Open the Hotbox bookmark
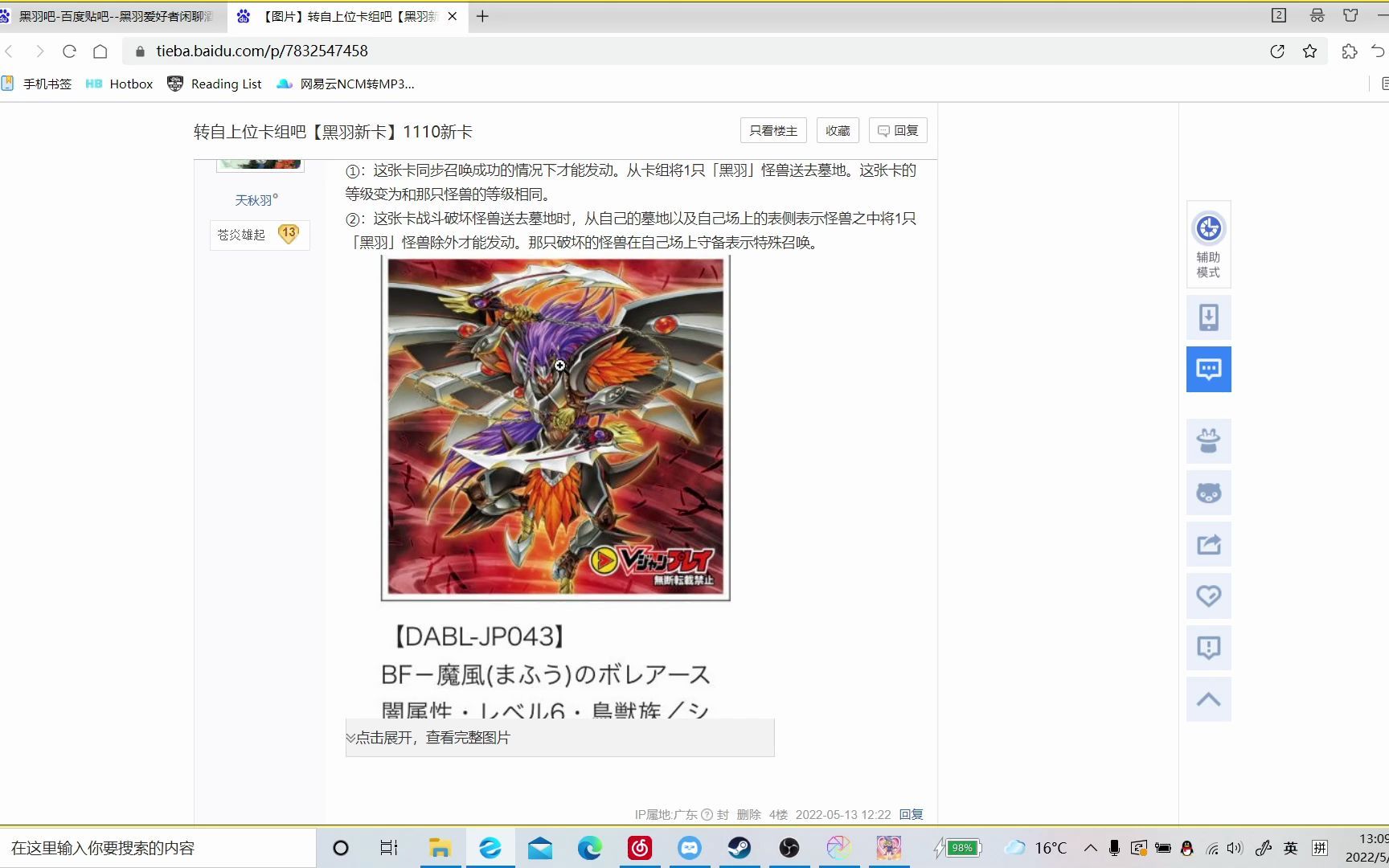This screenshot has height=868, width=1389. (x=120, y=84)
